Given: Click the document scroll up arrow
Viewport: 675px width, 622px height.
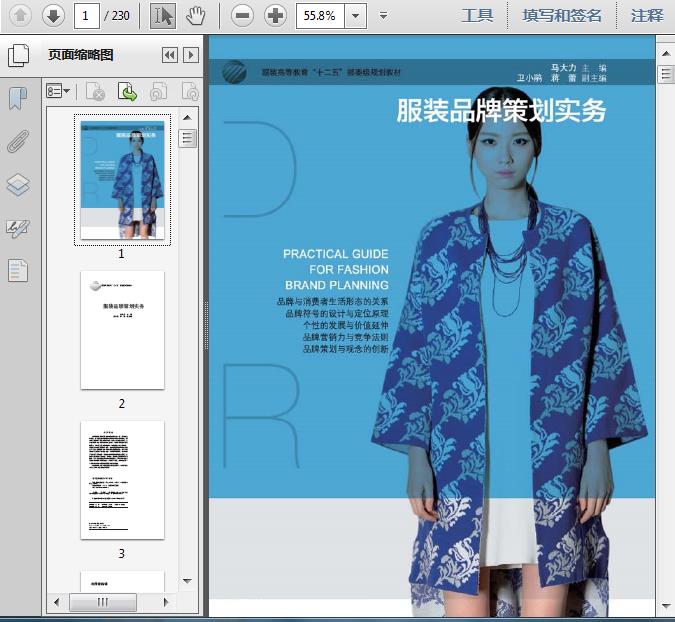Looking at the screenshot, I should (x=666, y=54).
